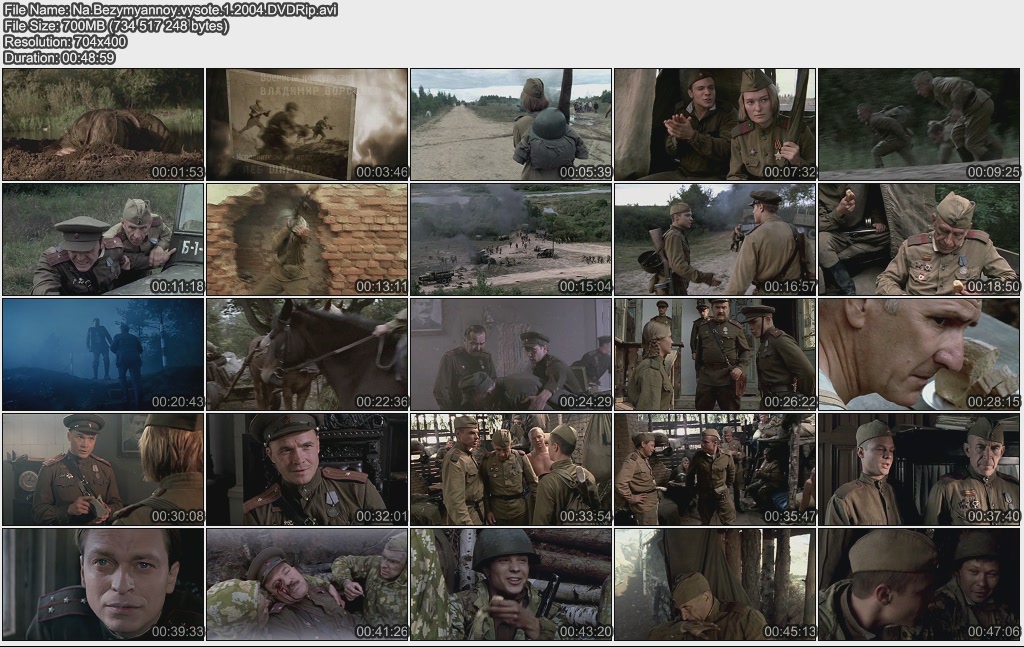Viewport: 1024px width, 647px height.
Task: Pick the helmeted soldier frame 00:43:20
Action: click(x=511, y=584)
